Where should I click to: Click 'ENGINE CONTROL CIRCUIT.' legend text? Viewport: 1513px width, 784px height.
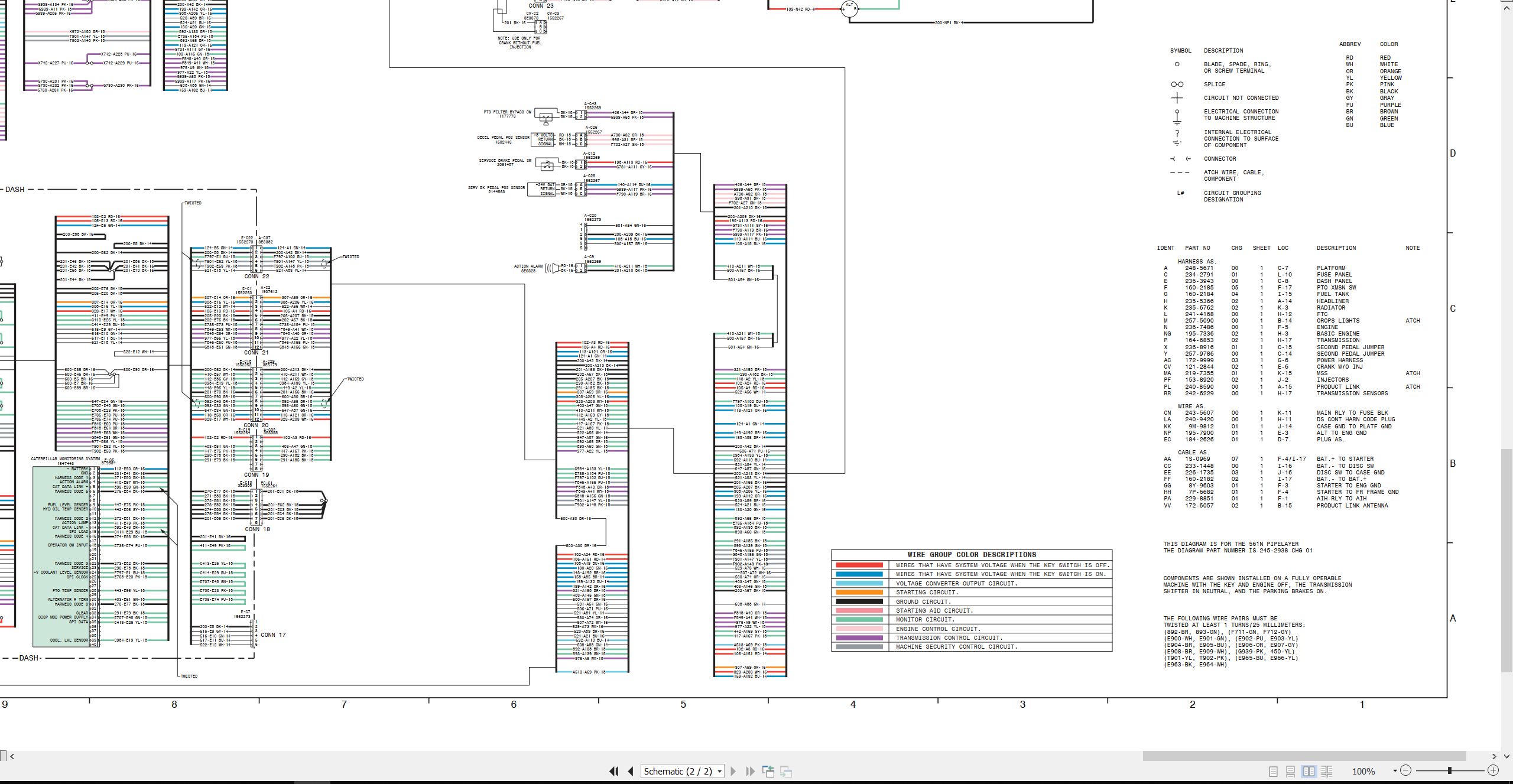pos(938,629)
